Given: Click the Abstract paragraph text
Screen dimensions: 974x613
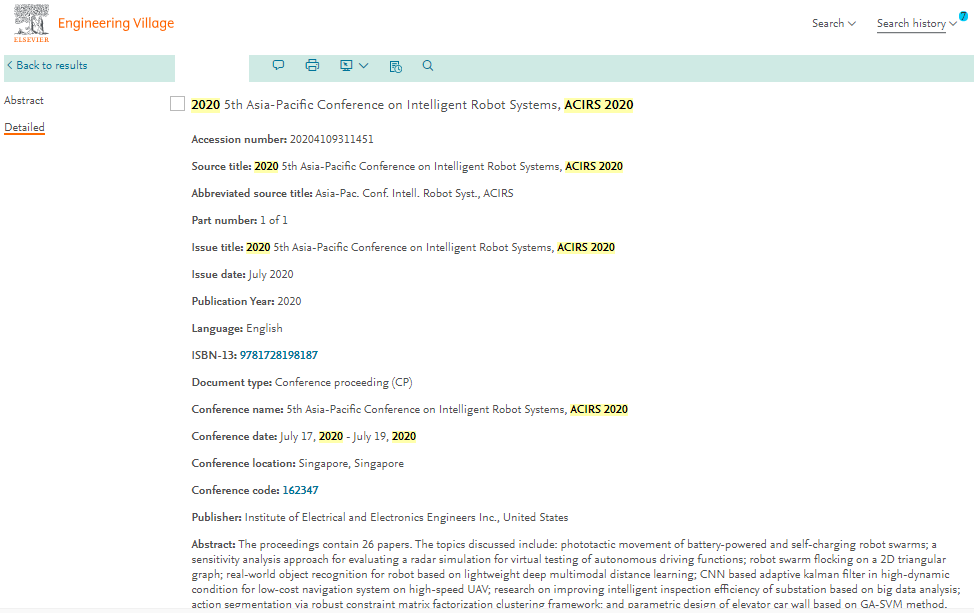Looking at the screenshot, I should click(576, 574).
